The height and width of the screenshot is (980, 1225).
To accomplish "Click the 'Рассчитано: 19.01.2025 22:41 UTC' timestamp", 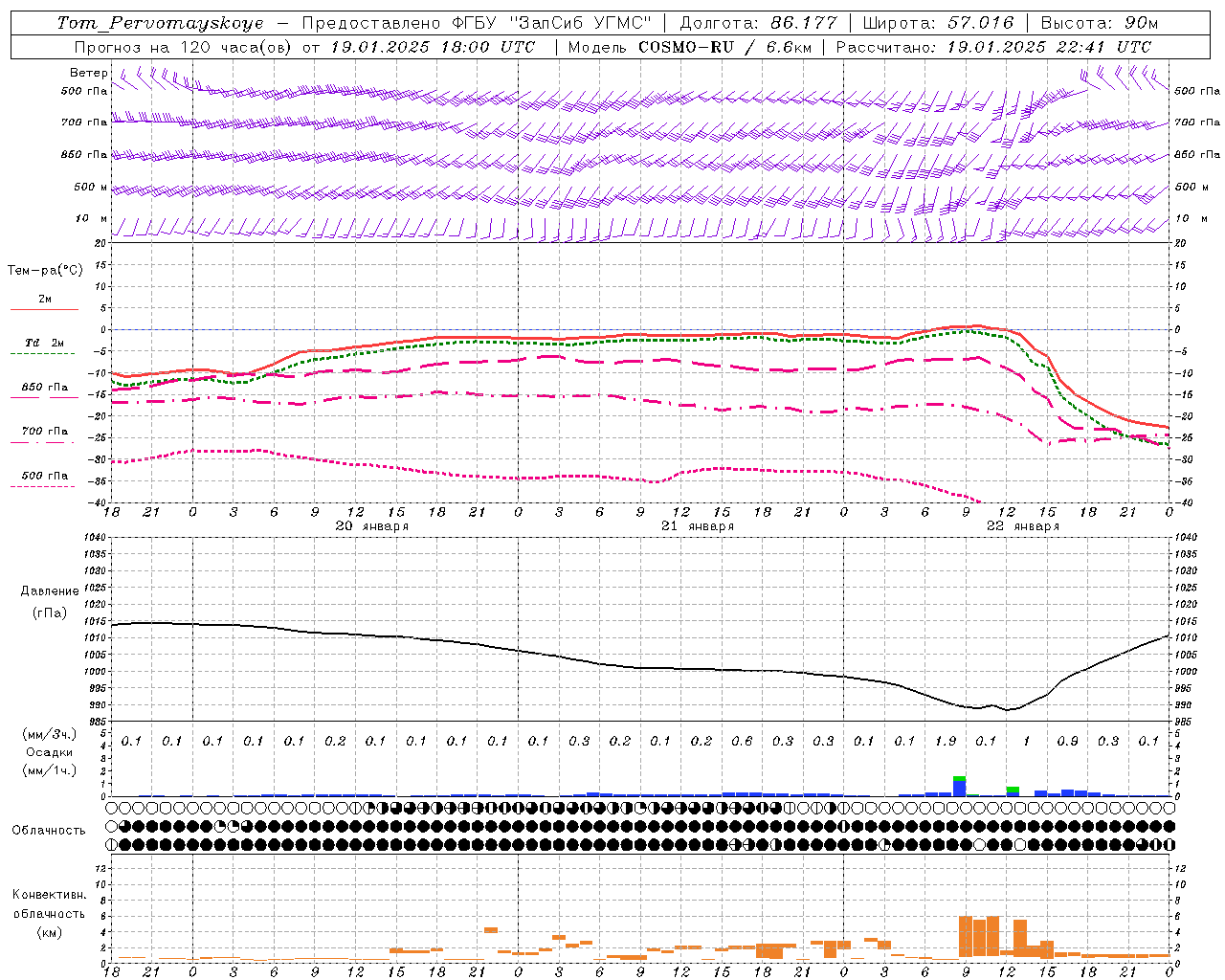I will (x=993, y=47).
